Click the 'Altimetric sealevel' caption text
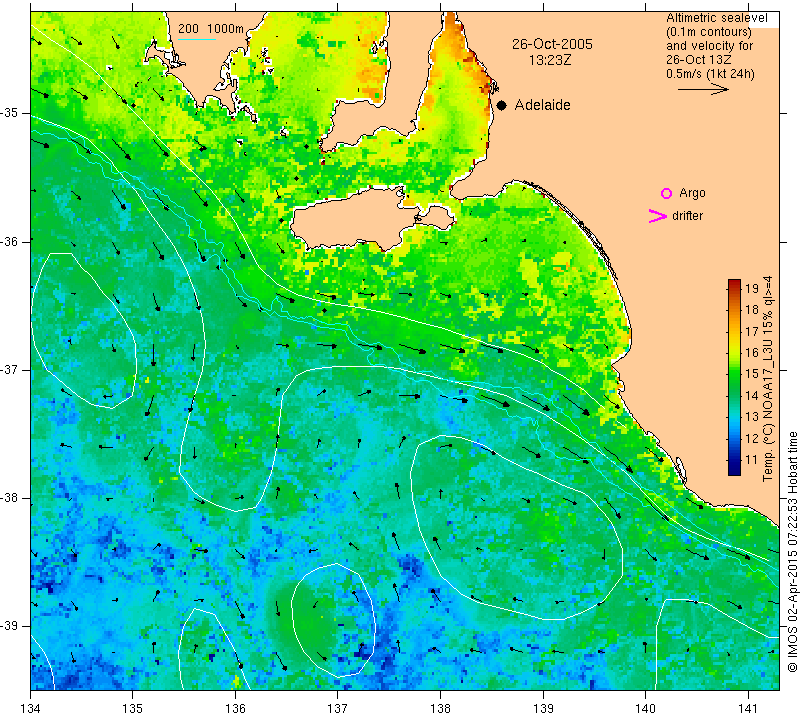Screen dimensions: 800x720 click(x=717, y=18)
